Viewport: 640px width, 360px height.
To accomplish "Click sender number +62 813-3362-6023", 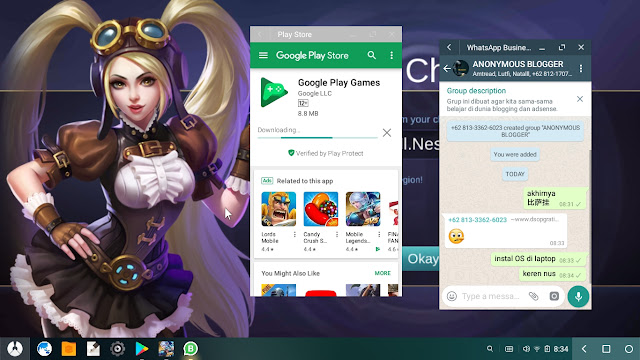I will 477,220.
